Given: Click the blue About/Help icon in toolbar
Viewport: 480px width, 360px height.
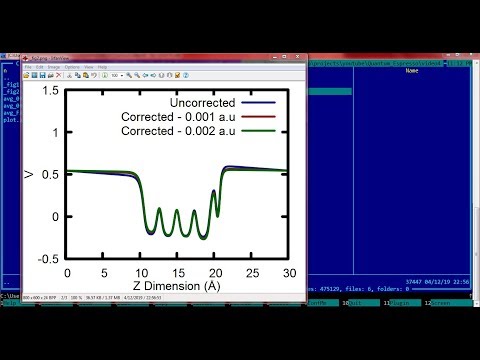Looking at the screenshot, I should tap(186, 76).
